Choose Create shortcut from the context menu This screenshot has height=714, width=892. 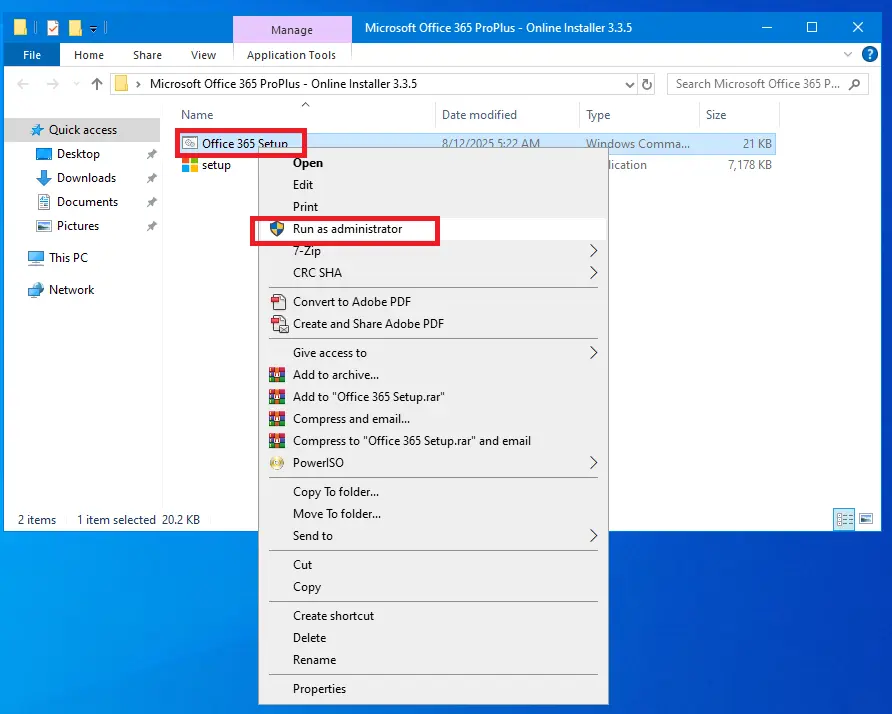pos(433,616)
